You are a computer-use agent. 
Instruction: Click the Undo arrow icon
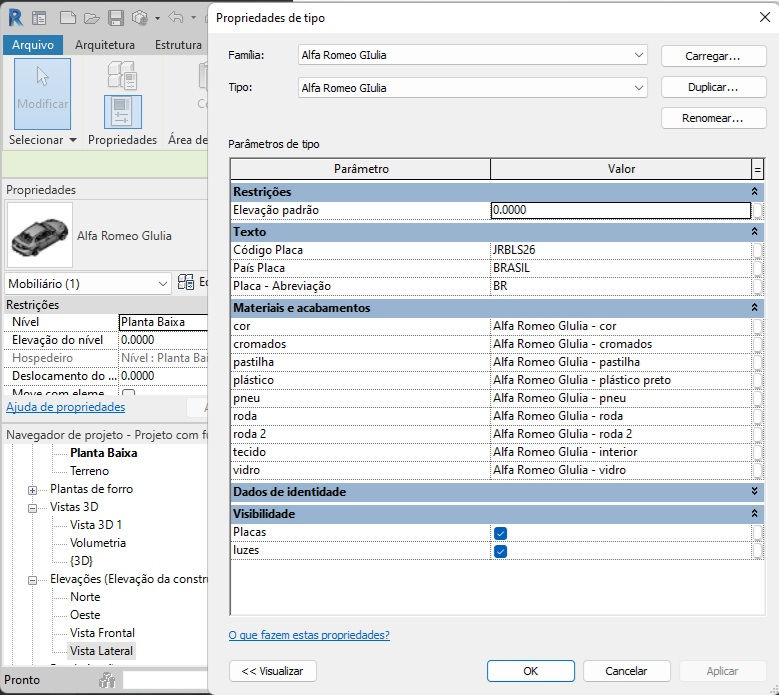[176, 17]
